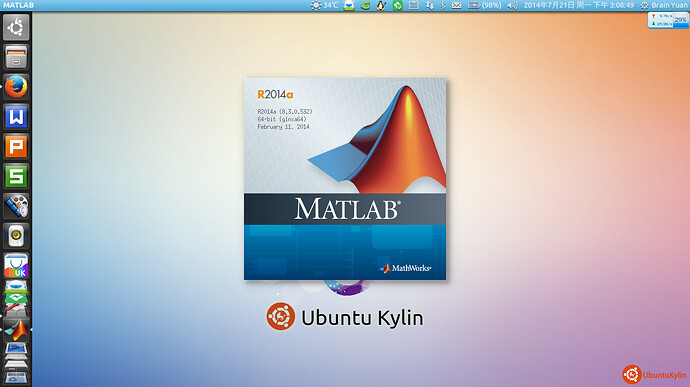Open WPS Writer from launcher
Screen dimensions: 690x387
coord(16,117)
